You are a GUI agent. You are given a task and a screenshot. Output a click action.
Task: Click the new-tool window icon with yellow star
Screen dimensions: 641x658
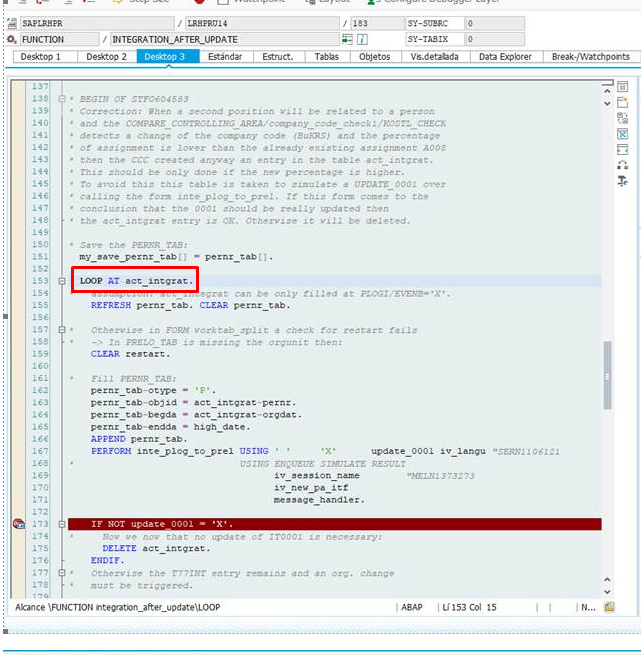coord(623,102)
